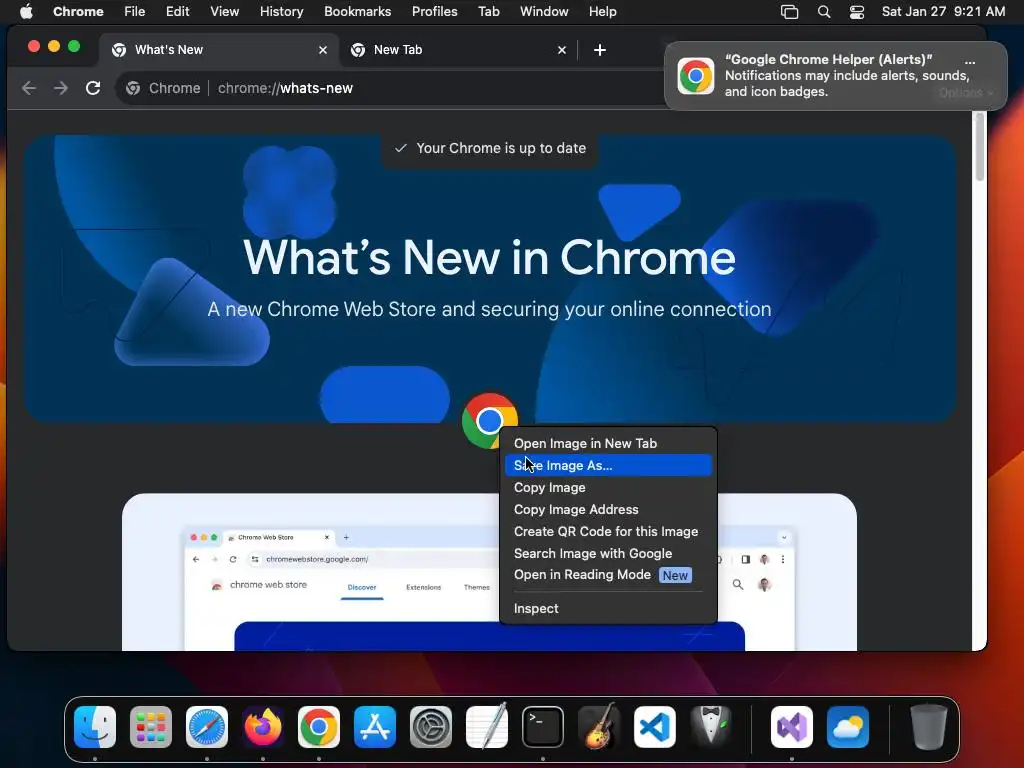Open Control Center icon in menu bar
This screenshot has width=1024, height=768.
(857, 12)
